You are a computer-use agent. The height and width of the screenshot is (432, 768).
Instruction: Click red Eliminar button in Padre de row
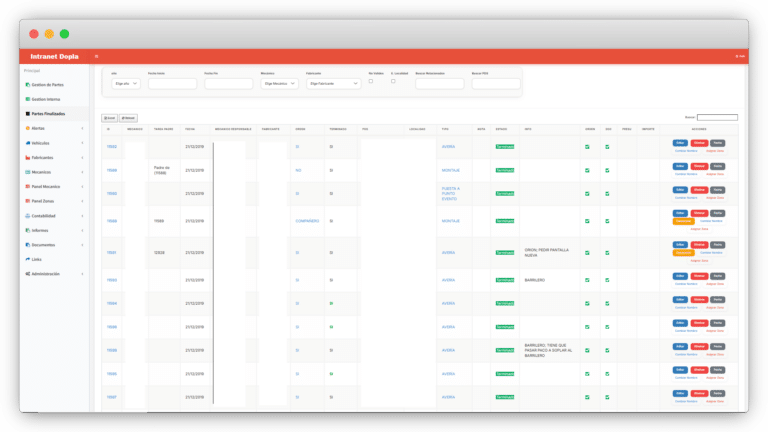click(x=699, y=166)
